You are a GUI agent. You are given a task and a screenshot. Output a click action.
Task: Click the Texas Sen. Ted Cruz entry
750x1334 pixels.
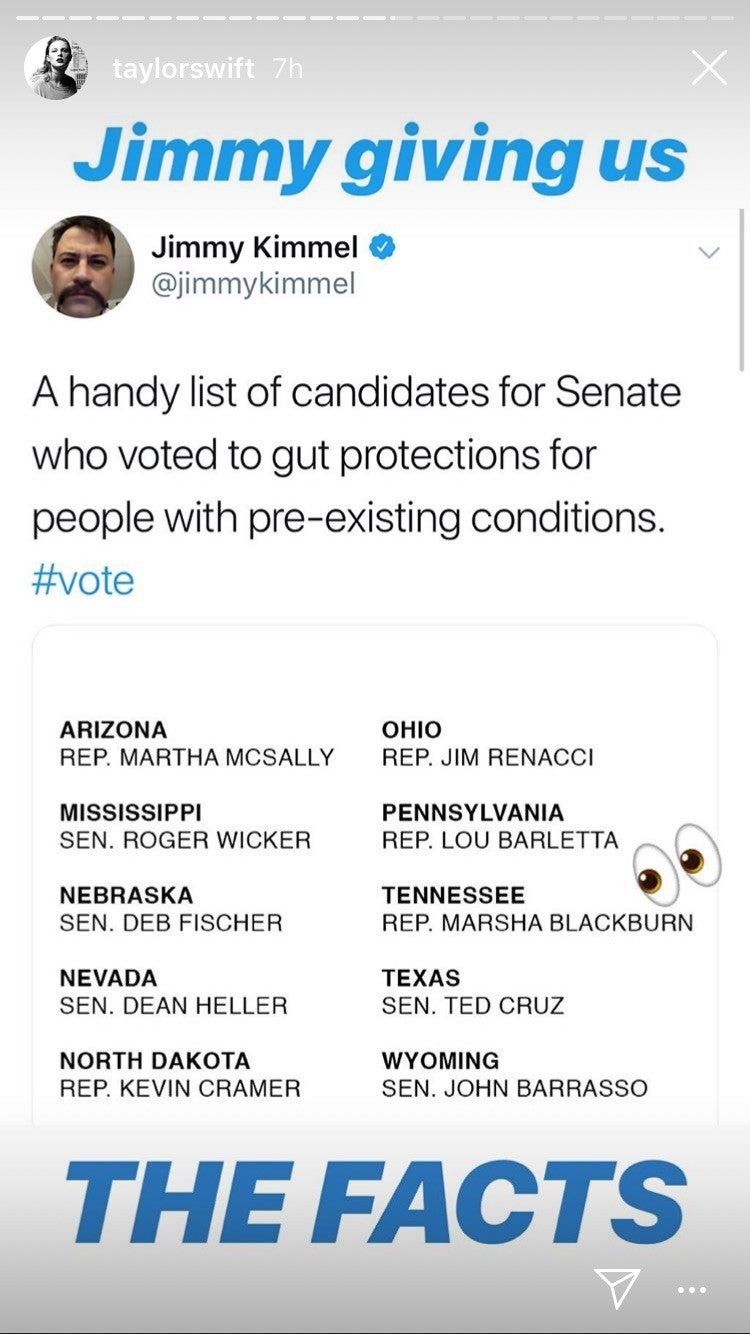[x=473, y=991]
